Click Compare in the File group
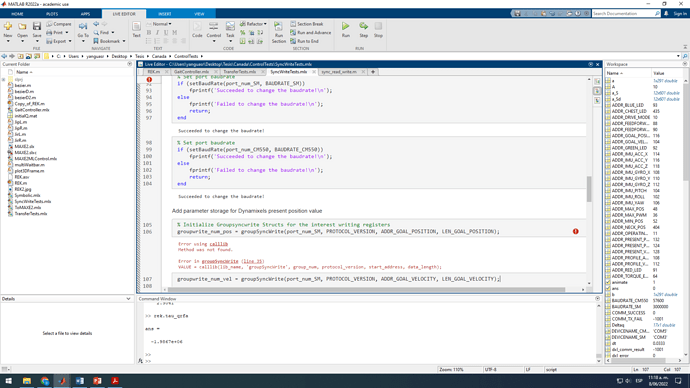 tap(59, 24)
